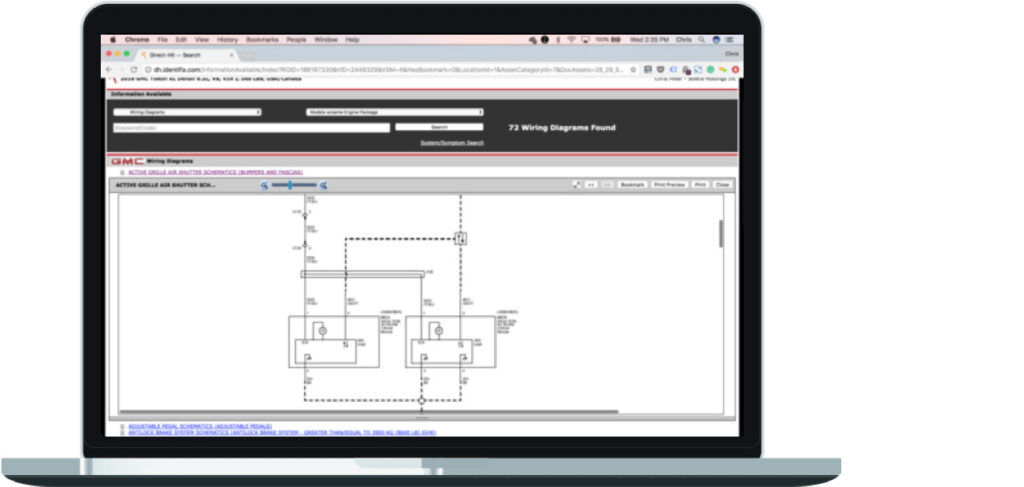
Task: Click the browser reload page icon
Action: click(x=134, y=69)
